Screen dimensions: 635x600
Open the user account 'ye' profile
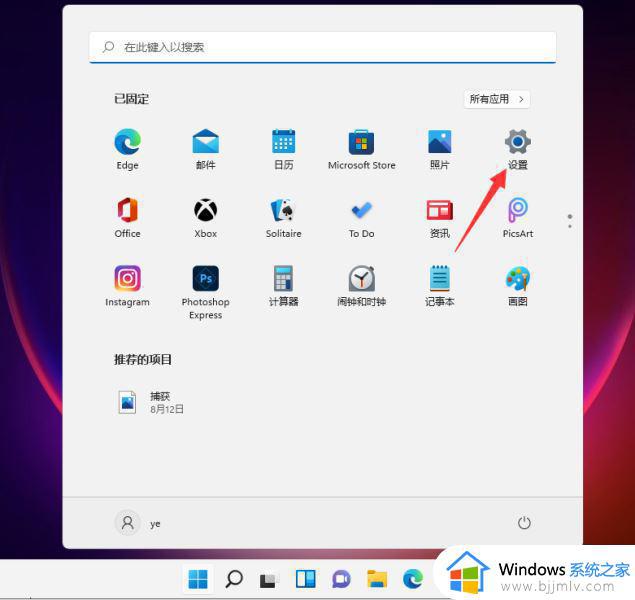(x=139, y=523)
